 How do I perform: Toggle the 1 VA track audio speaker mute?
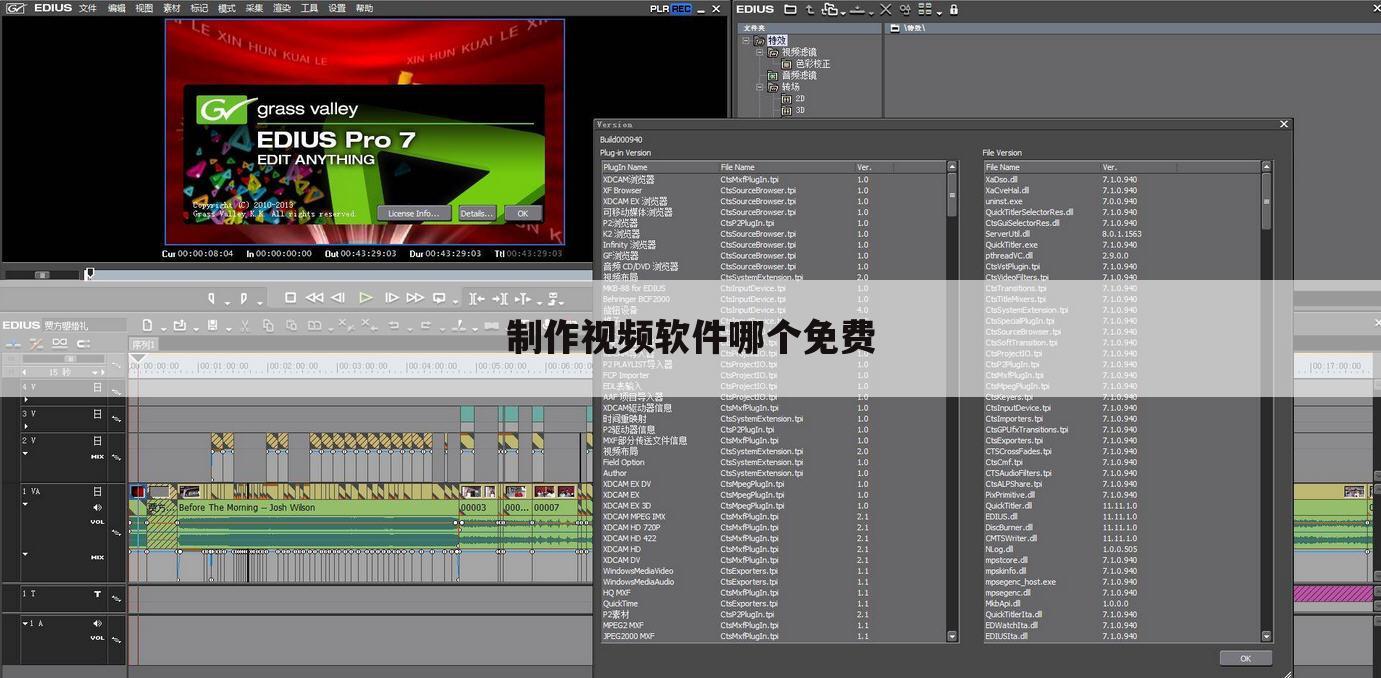98,507
